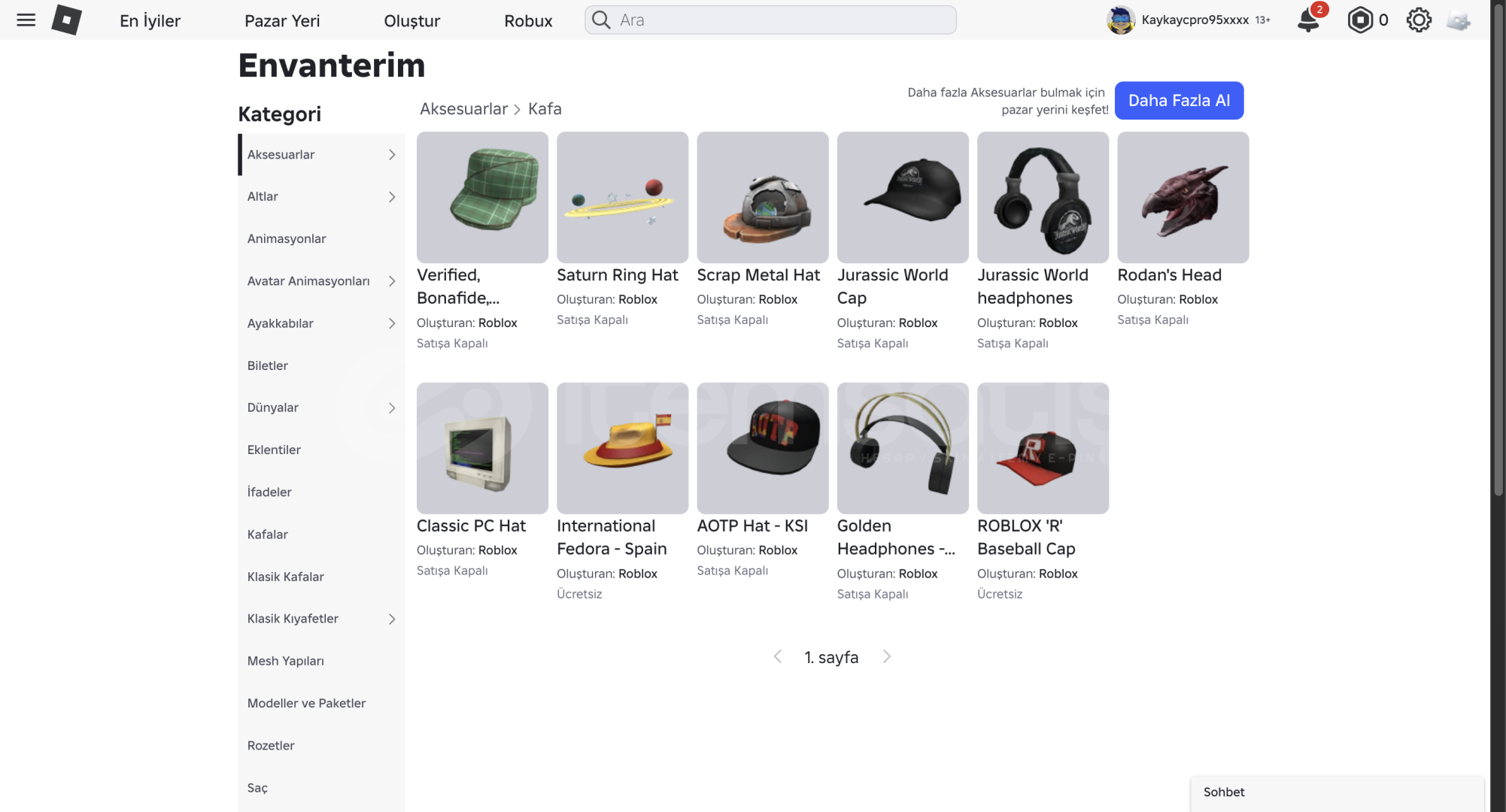Select the Rozetler category
The height and width of the screenshot is (812, 1506).
coord(321,745)
